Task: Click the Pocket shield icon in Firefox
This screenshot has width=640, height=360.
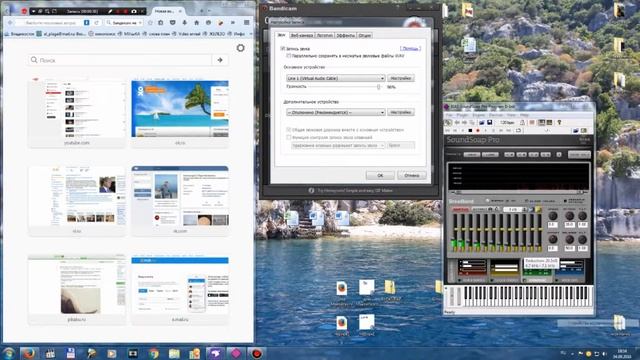Action: click(x=173, y=23)
